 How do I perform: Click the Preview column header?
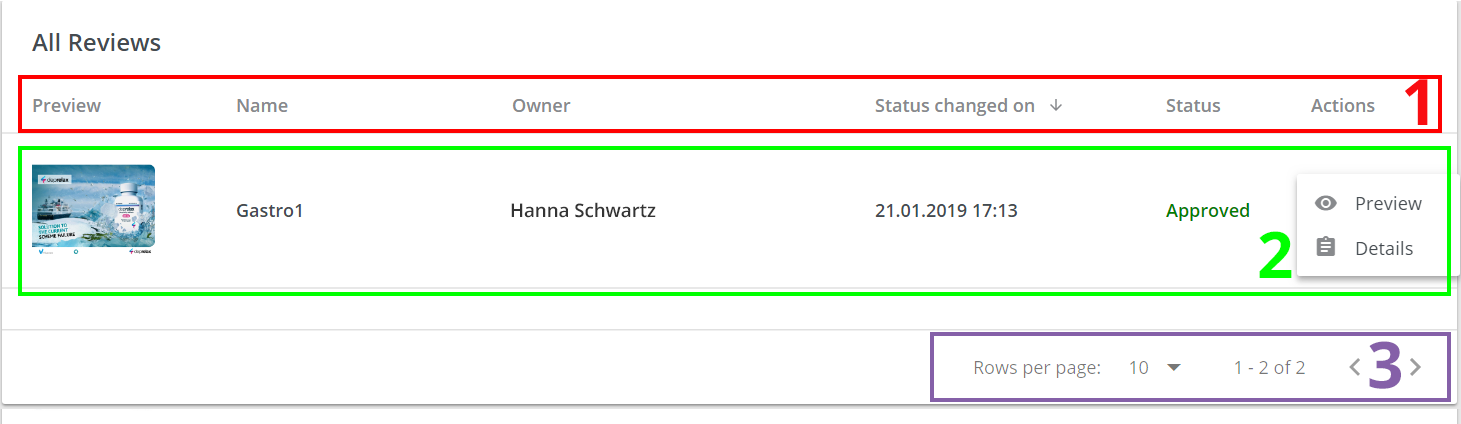tap(67, 105)
